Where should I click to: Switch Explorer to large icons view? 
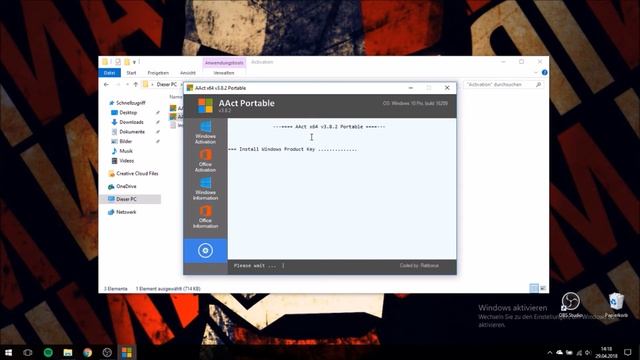[x=543, y=288]
